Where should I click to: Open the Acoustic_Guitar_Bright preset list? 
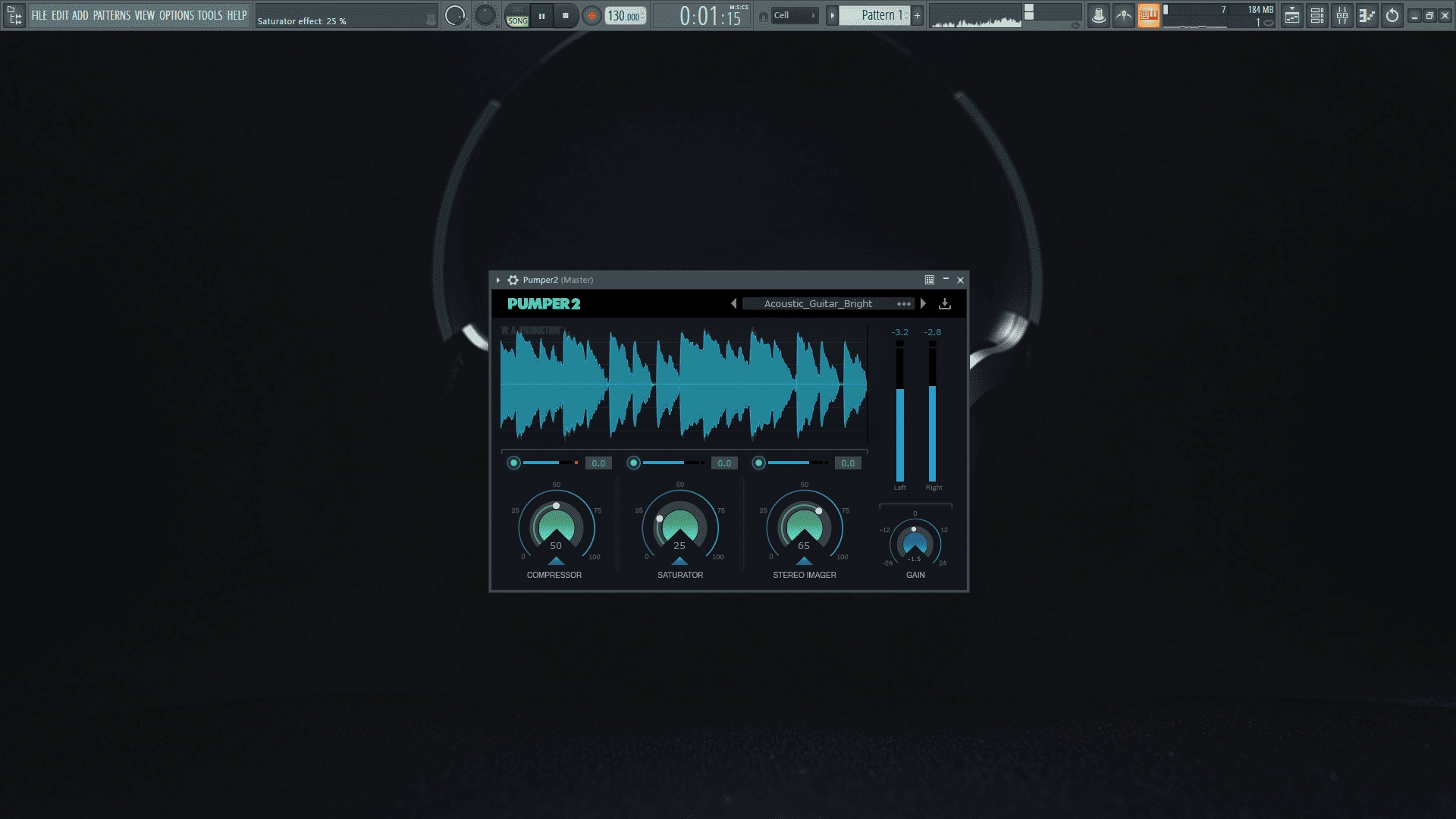[818, 303]
